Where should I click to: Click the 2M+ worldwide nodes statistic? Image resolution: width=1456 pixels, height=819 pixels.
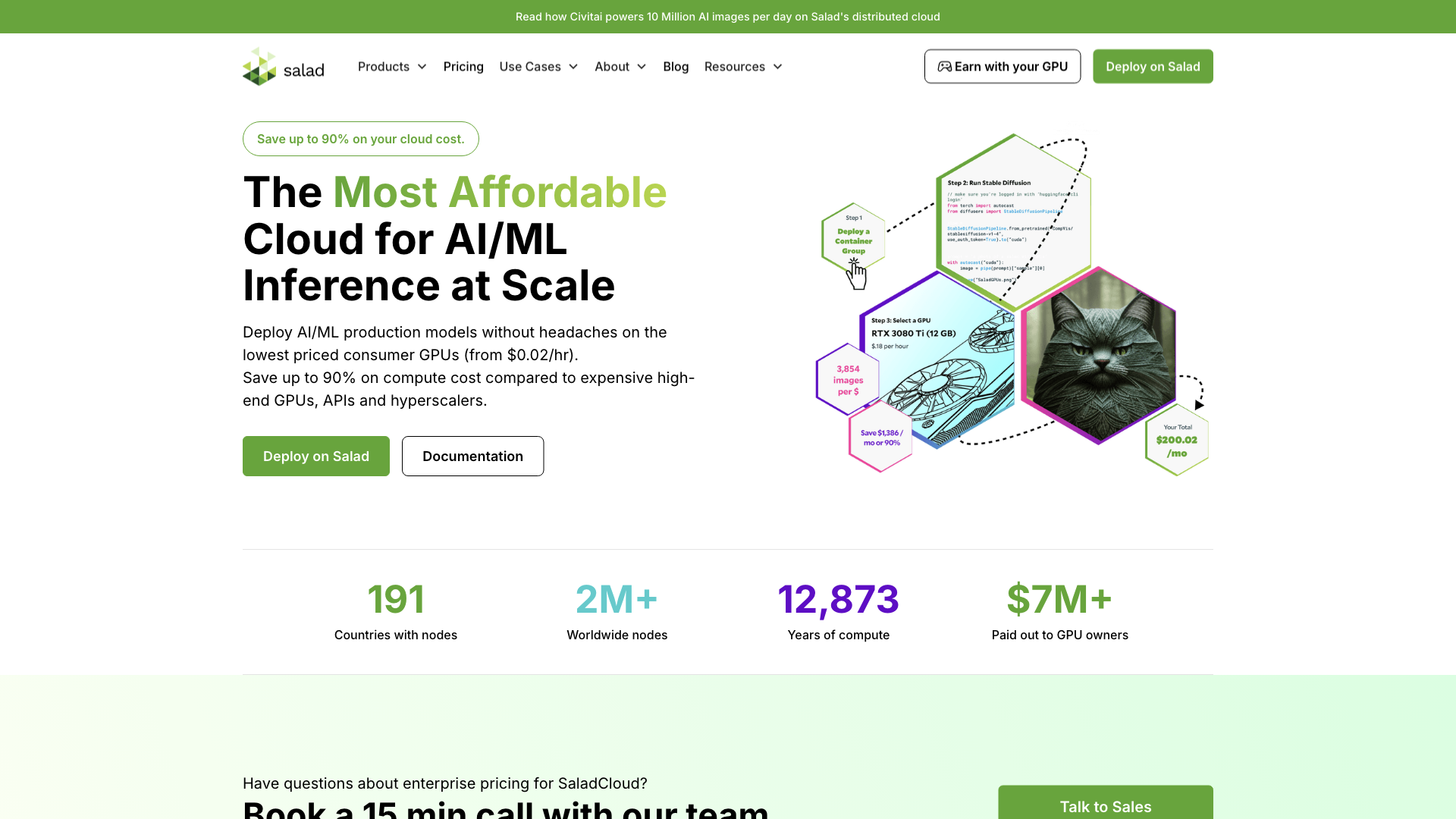(617, 599)
